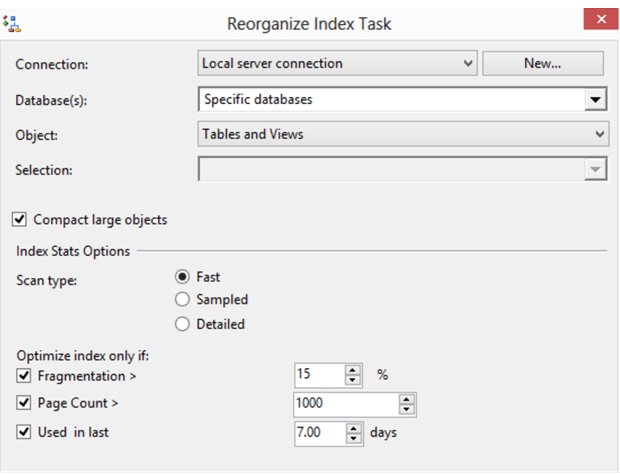Click the Reorganize Index Task window icon

pos(12,24)
